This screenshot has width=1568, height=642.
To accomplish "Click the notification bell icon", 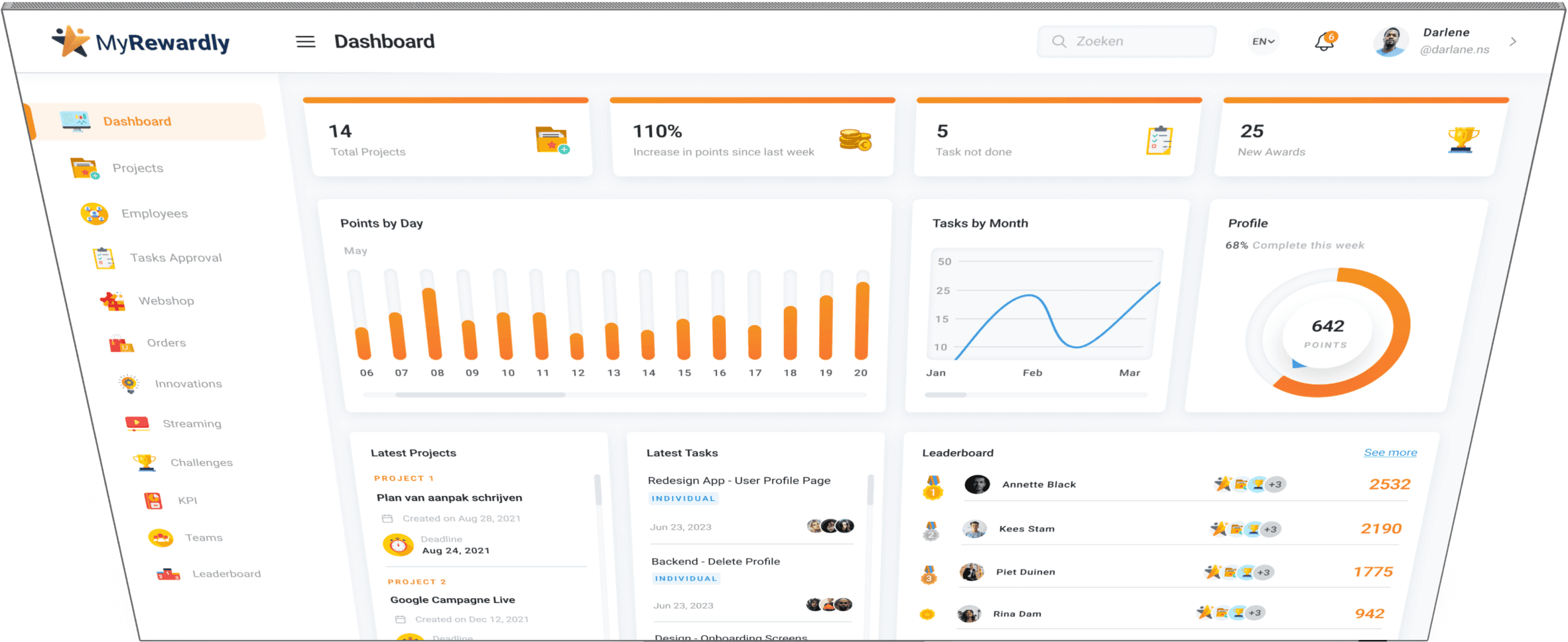I will (1325, 42).
